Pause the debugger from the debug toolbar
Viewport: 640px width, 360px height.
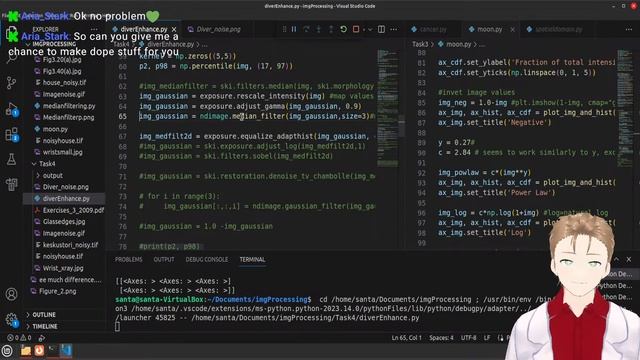coord(294,29)
